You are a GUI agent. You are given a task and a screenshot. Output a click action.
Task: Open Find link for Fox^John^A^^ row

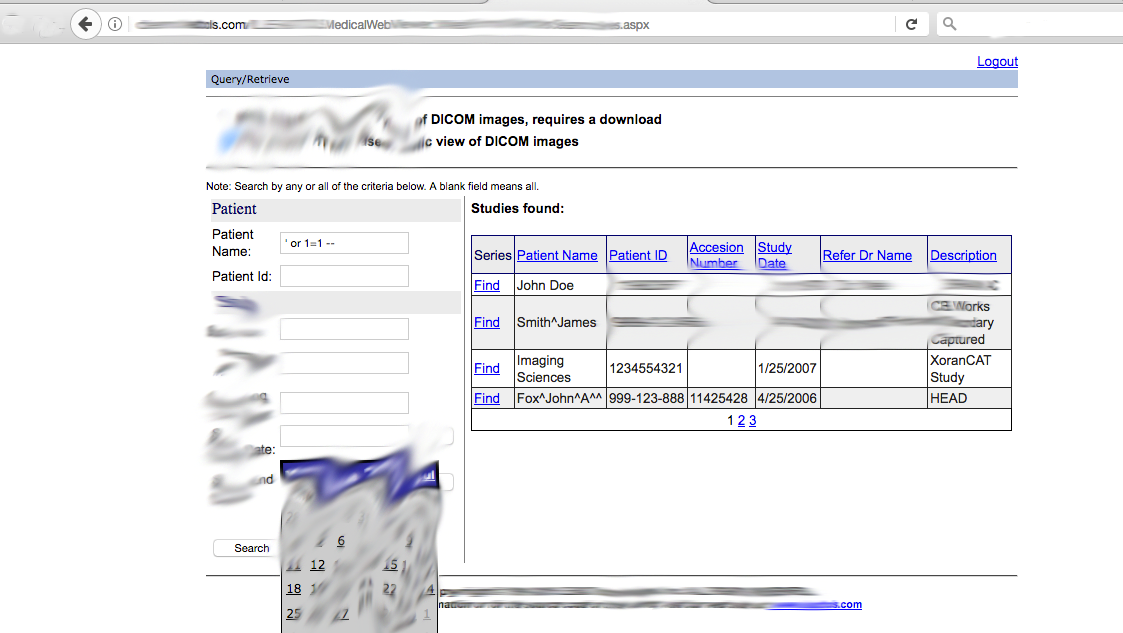click(486, 399)
